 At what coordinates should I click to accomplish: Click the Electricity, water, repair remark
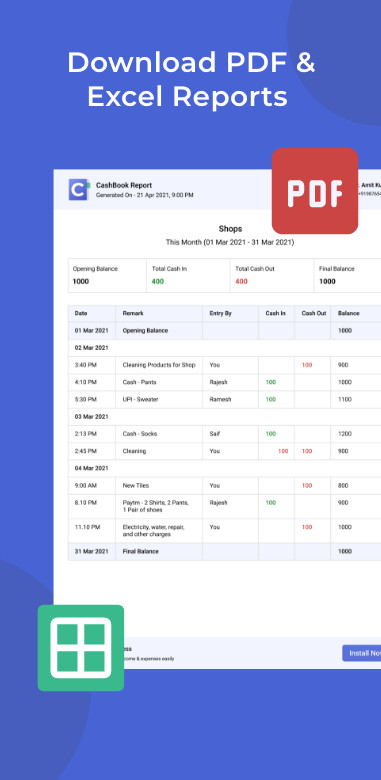(154, 530)
